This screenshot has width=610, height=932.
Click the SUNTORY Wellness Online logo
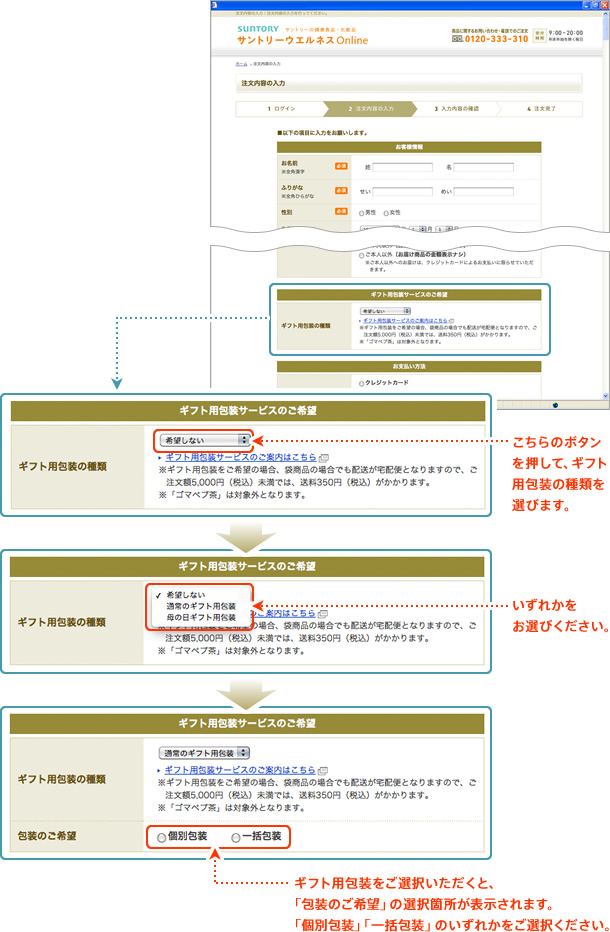(x=302, y=36)
